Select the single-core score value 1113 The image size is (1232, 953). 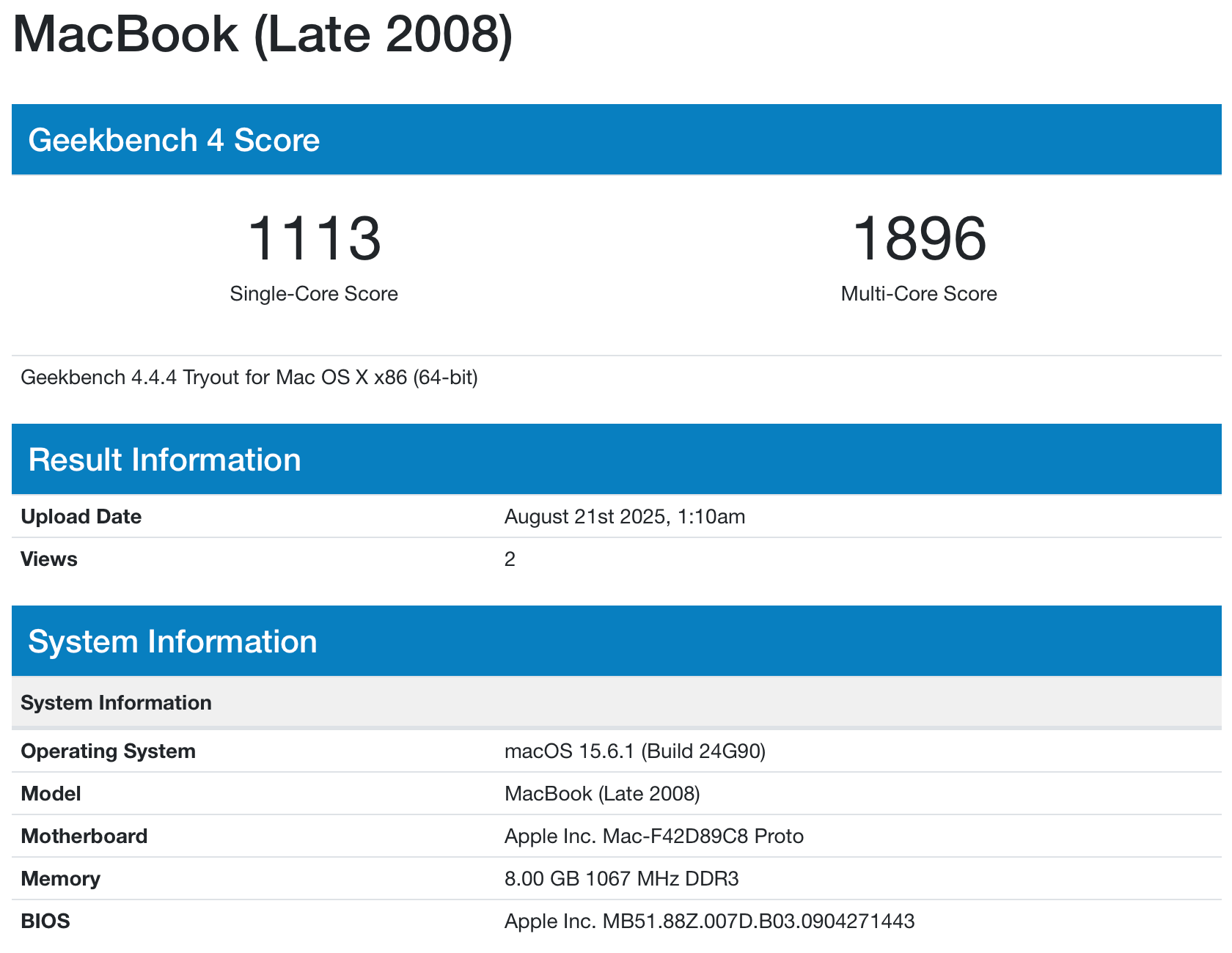point(314,239)
